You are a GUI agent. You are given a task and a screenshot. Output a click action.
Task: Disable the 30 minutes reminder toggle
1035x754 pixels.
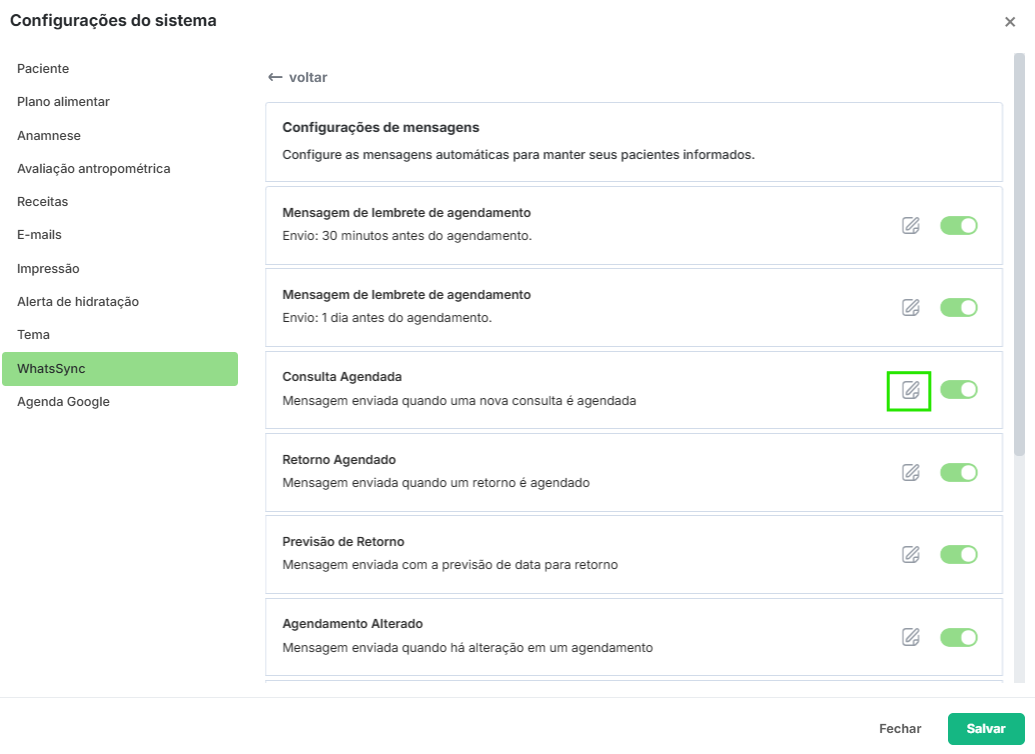[958, 226]
